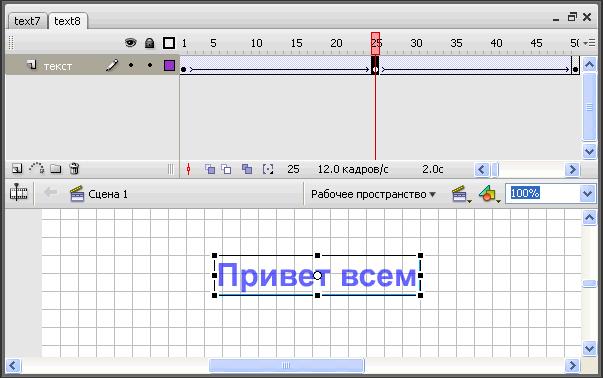Select the text8 document tab

[x=68, y=21]
